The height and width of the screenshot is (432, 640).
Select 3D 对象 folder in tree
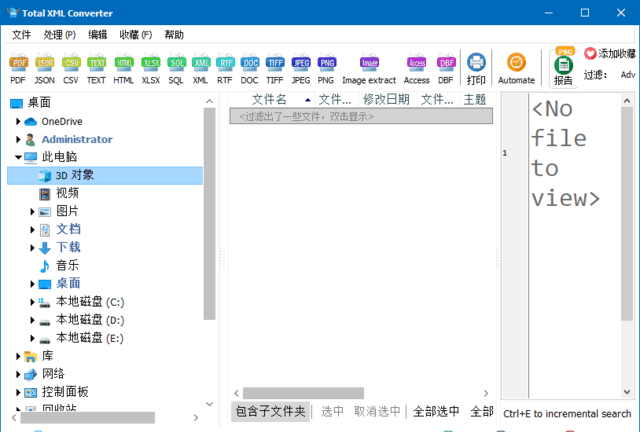105,176
